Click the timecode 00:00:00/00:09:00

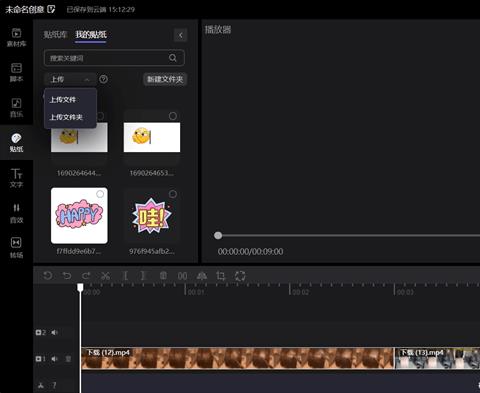[x=250, y=251]
